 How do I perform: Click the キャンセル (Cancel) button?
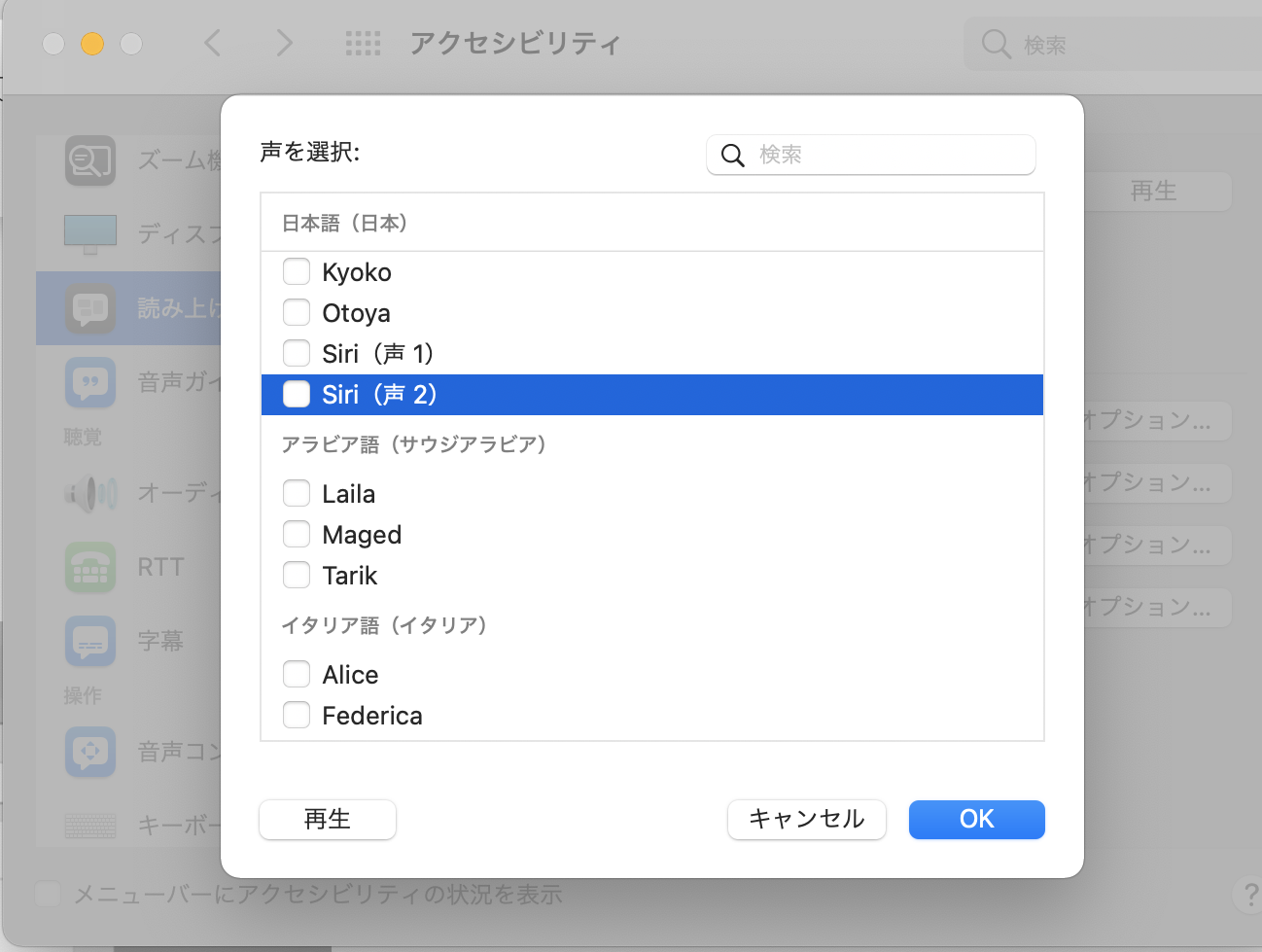[x=806, y=819]
